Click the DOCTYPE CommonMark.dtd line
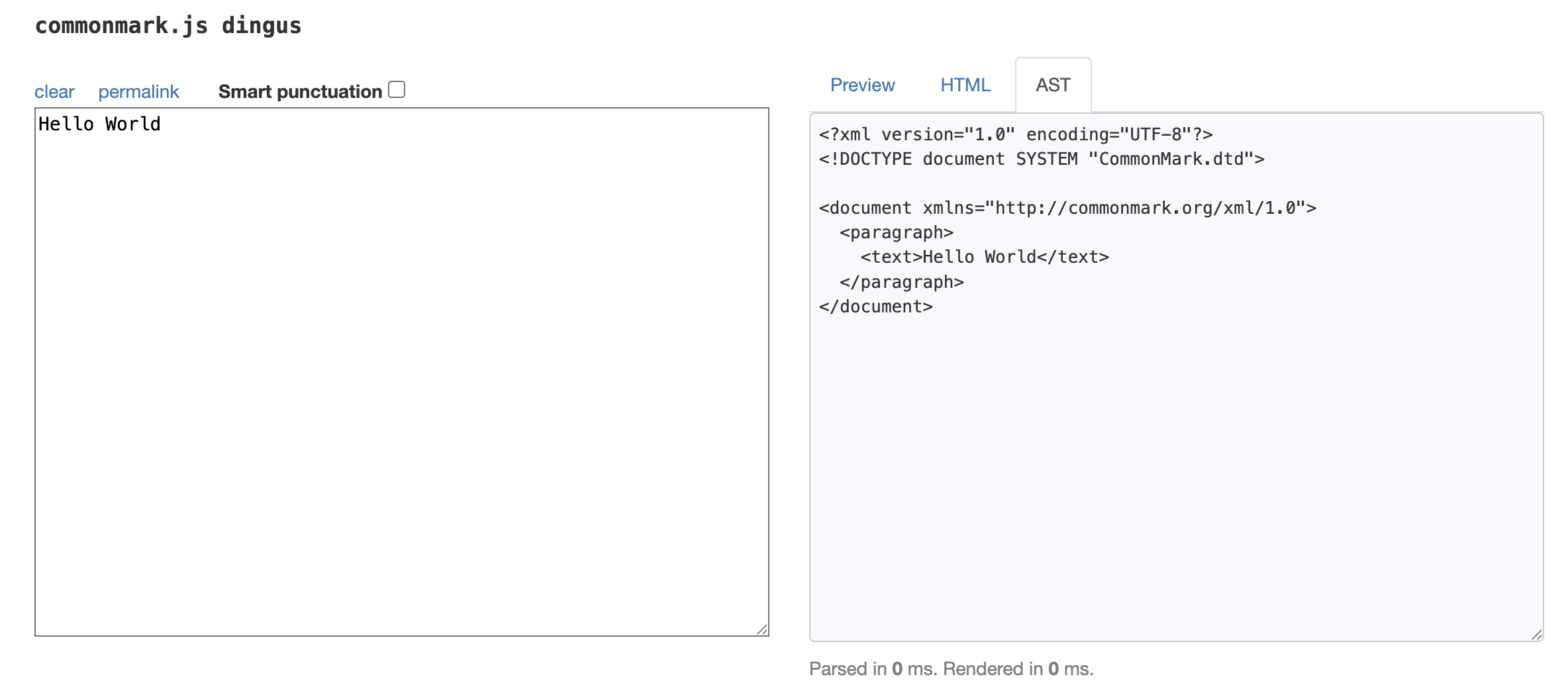Image resolution: width=1568 pixels, height=691 pixels. pos(1042,159)
